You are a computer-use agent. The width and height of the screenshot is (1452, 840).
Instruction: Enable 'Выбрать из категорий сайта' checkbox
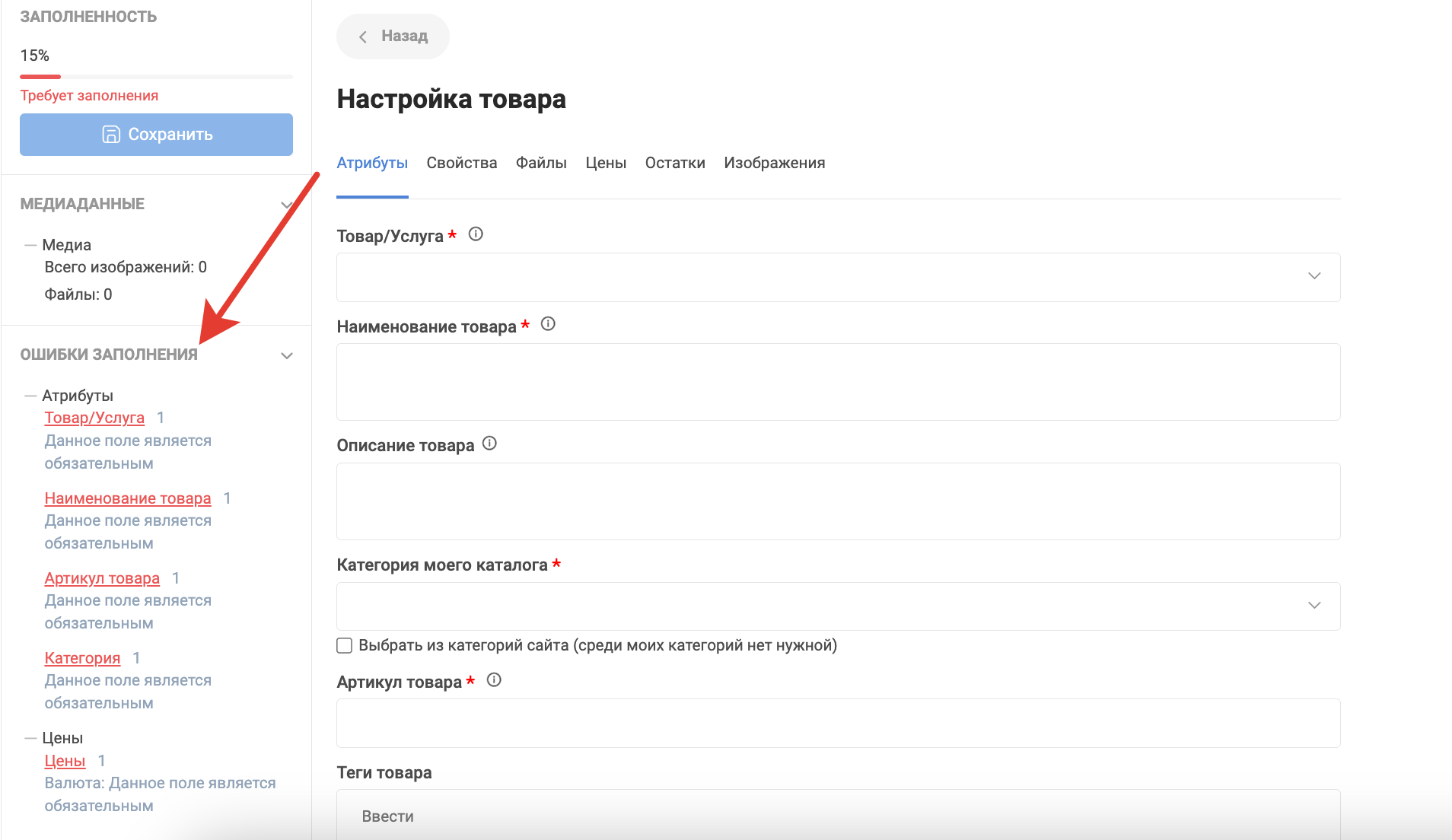345,646
